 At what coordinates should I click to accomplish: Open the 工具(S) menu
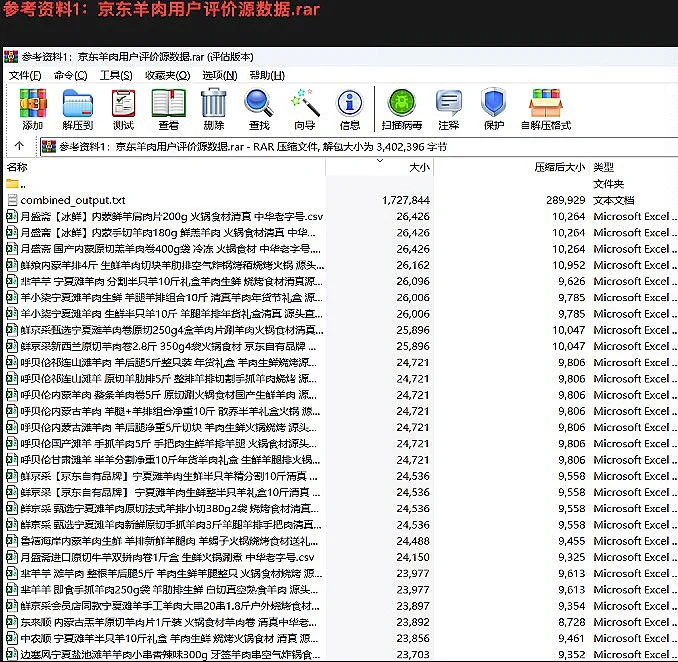pos(116,76)
